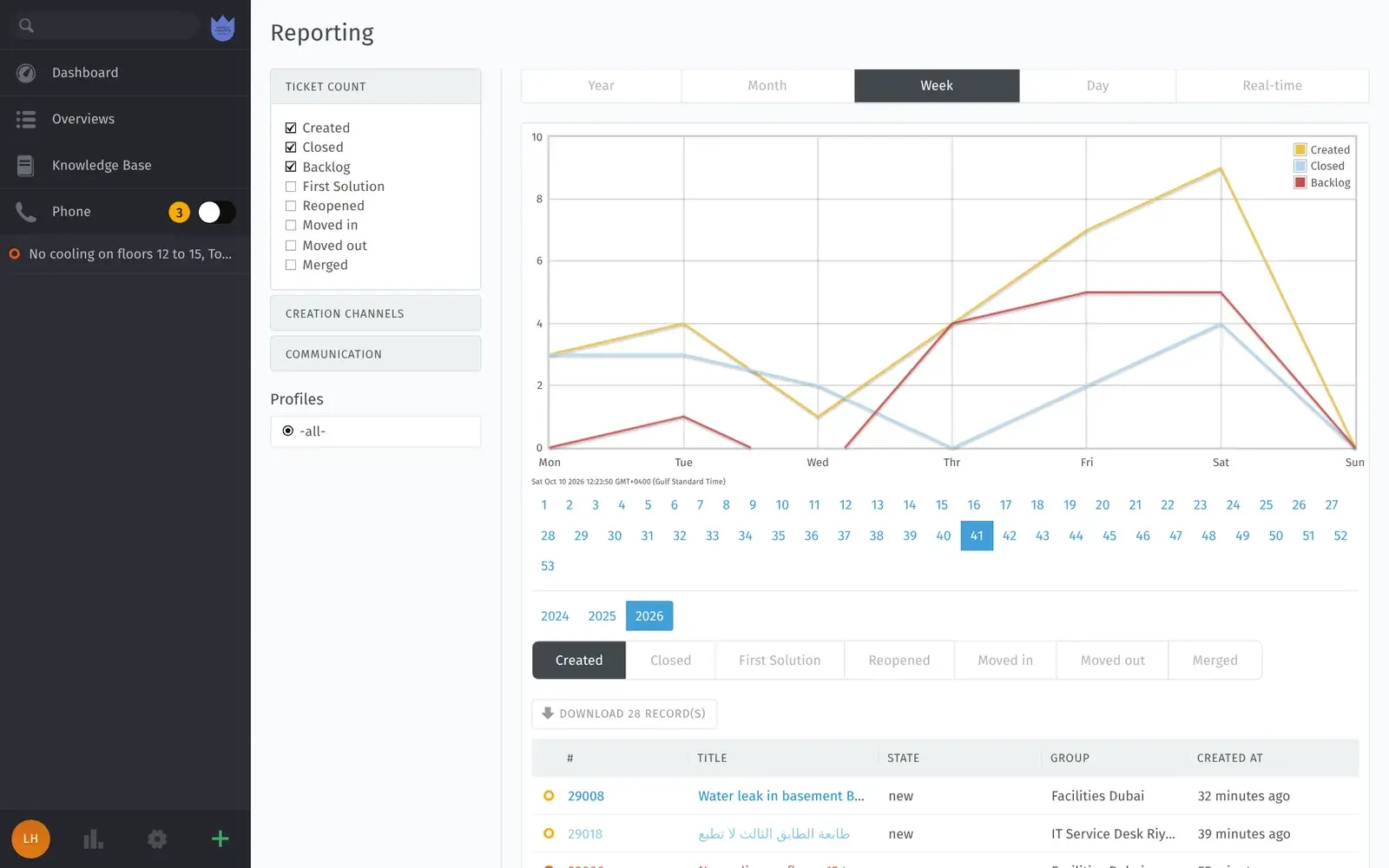Click the phone notification badge showing 3
The height and width of the screenshot is (868, 1389).
tap(179, 212)
